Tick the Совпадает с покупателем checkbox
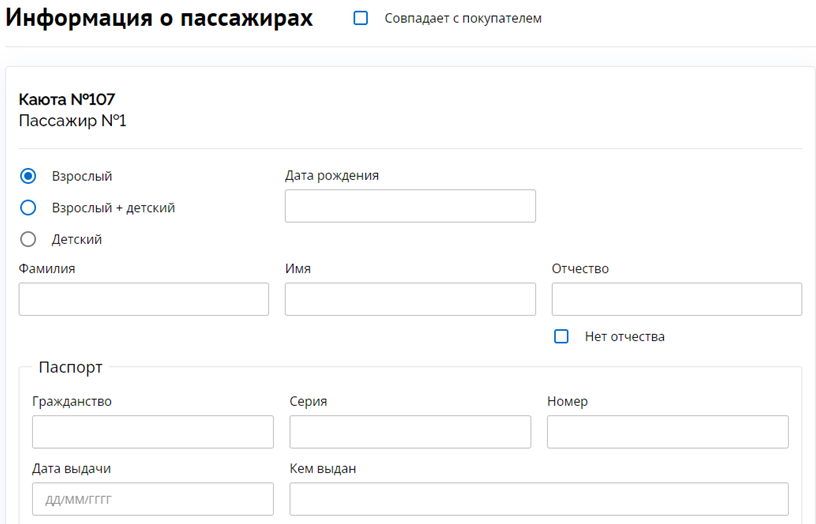816x524 pixels. click(x=361, y=18)
